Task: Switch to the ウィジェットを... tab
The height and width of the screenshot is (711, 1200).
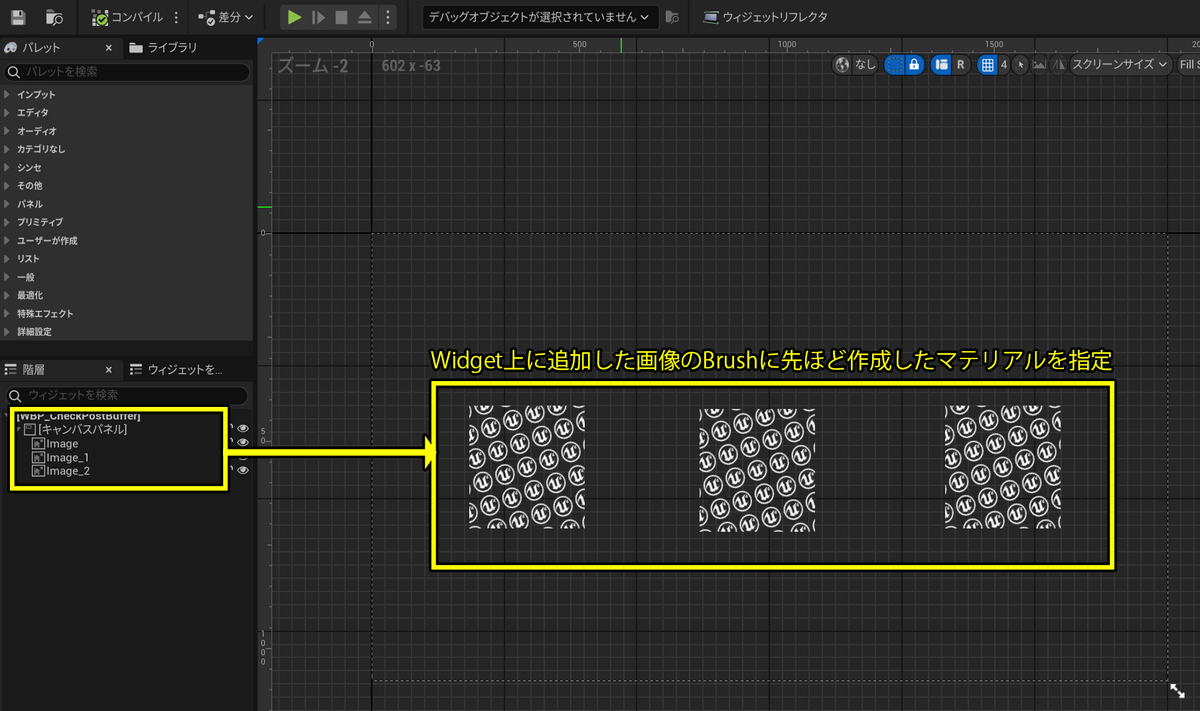Action: pos(178,370)
